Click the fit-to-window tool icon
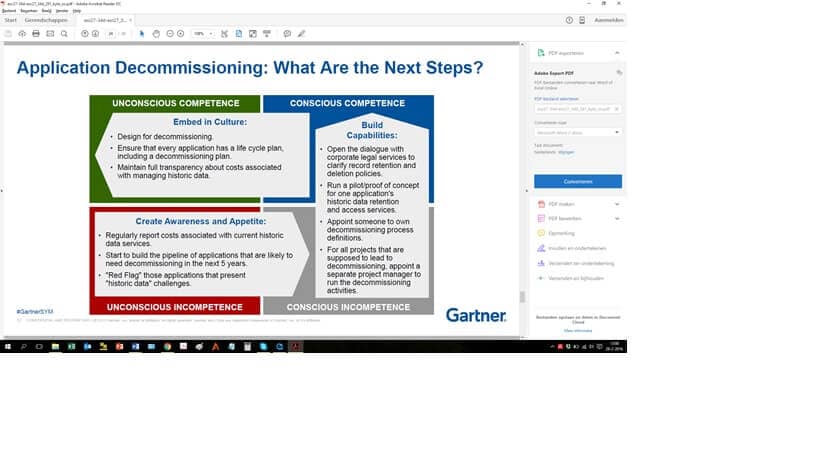 pos(225,33)
